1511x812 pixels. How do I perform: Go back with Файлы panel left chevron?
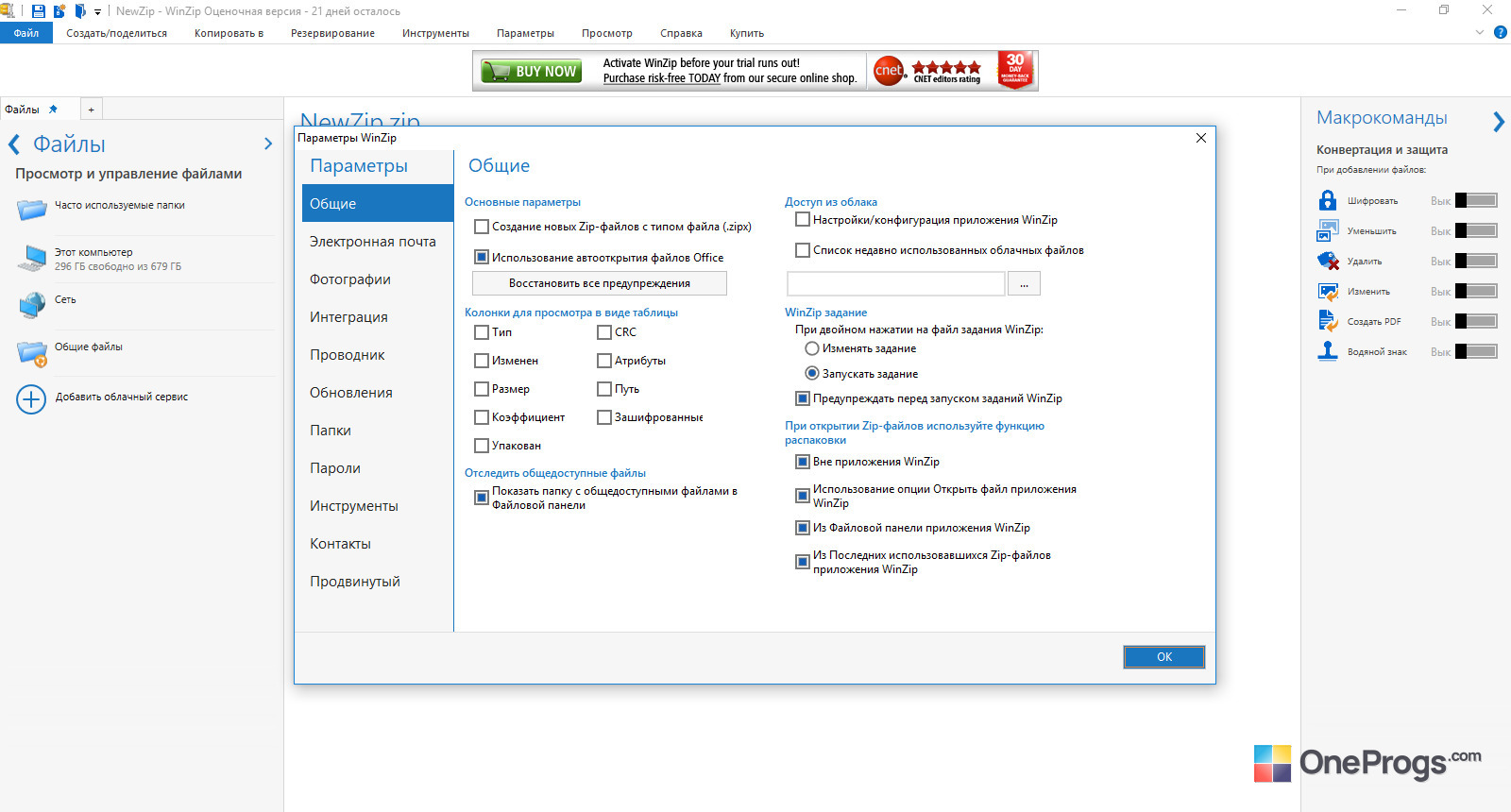pos(14,144)
